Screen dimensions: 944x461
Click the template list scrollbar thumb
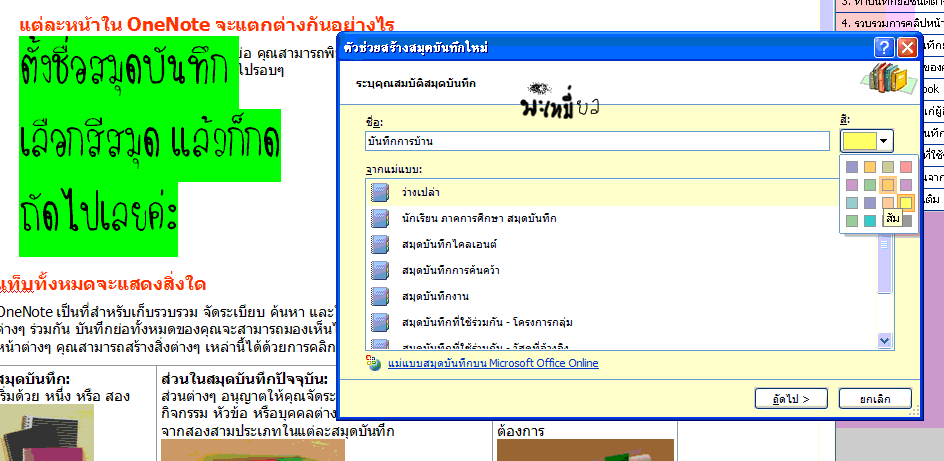click(x=884, y=265)
